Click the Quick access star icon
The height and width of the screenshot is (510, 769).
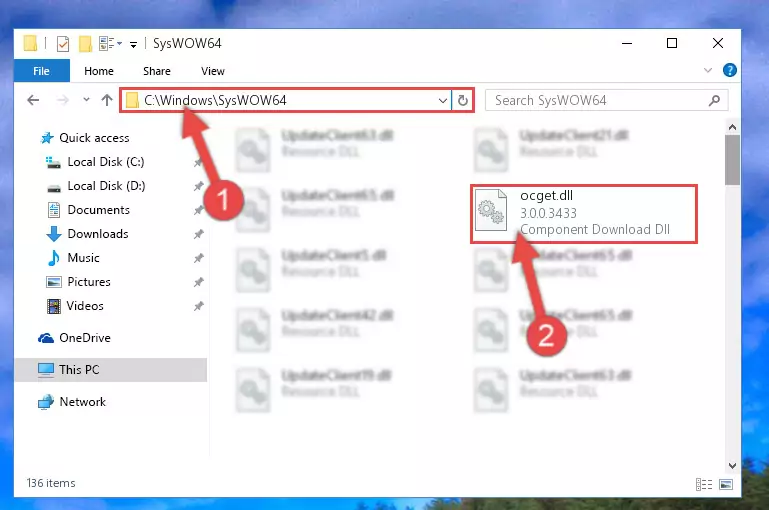pyautogui.click(x=47, y=138)
